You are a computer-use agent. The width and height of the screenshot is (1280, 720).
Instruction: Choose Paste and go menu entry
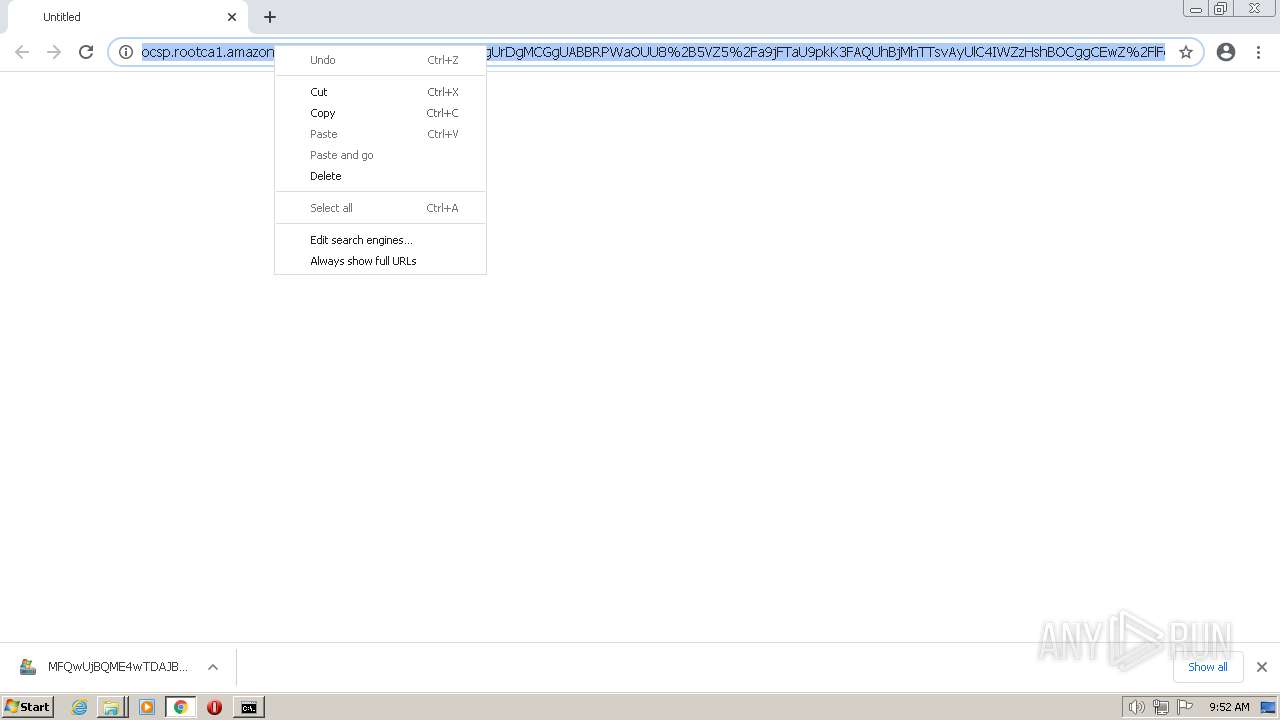pos(380,155)
